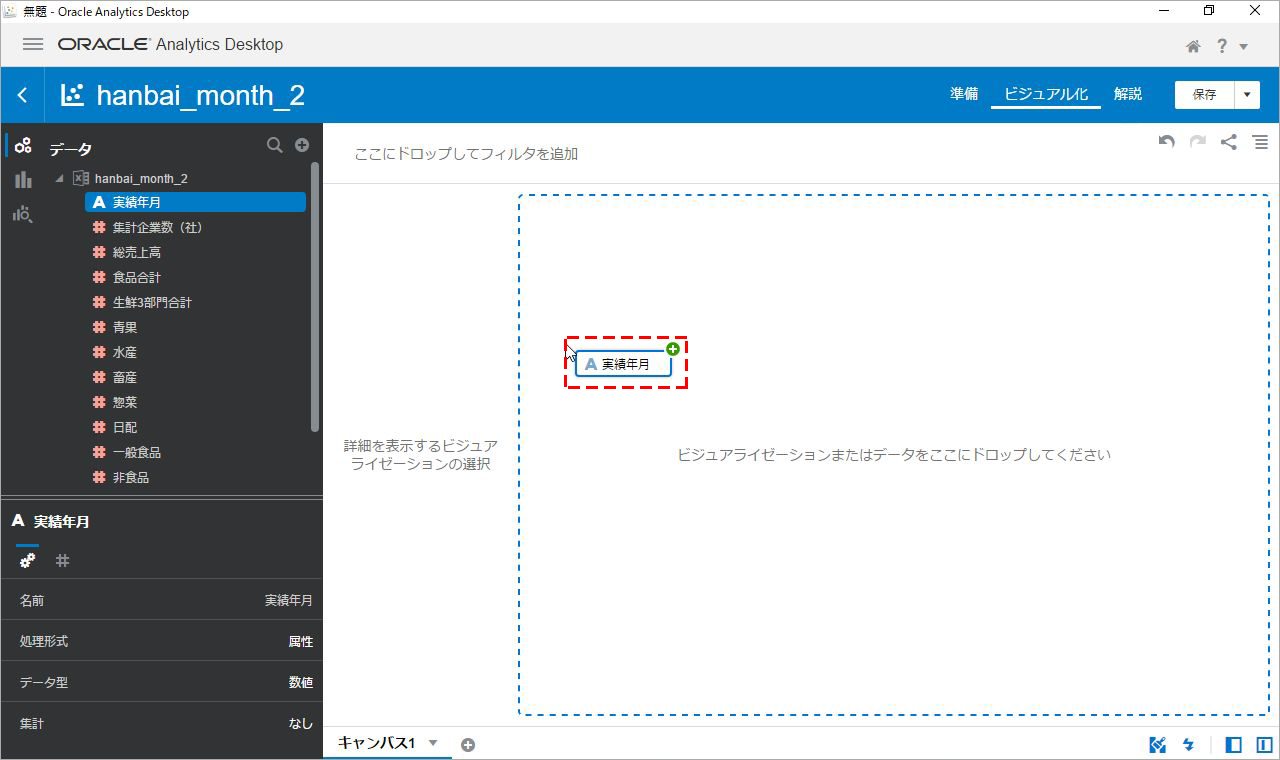Open the share icon in toolbar

pos(1229,142)
